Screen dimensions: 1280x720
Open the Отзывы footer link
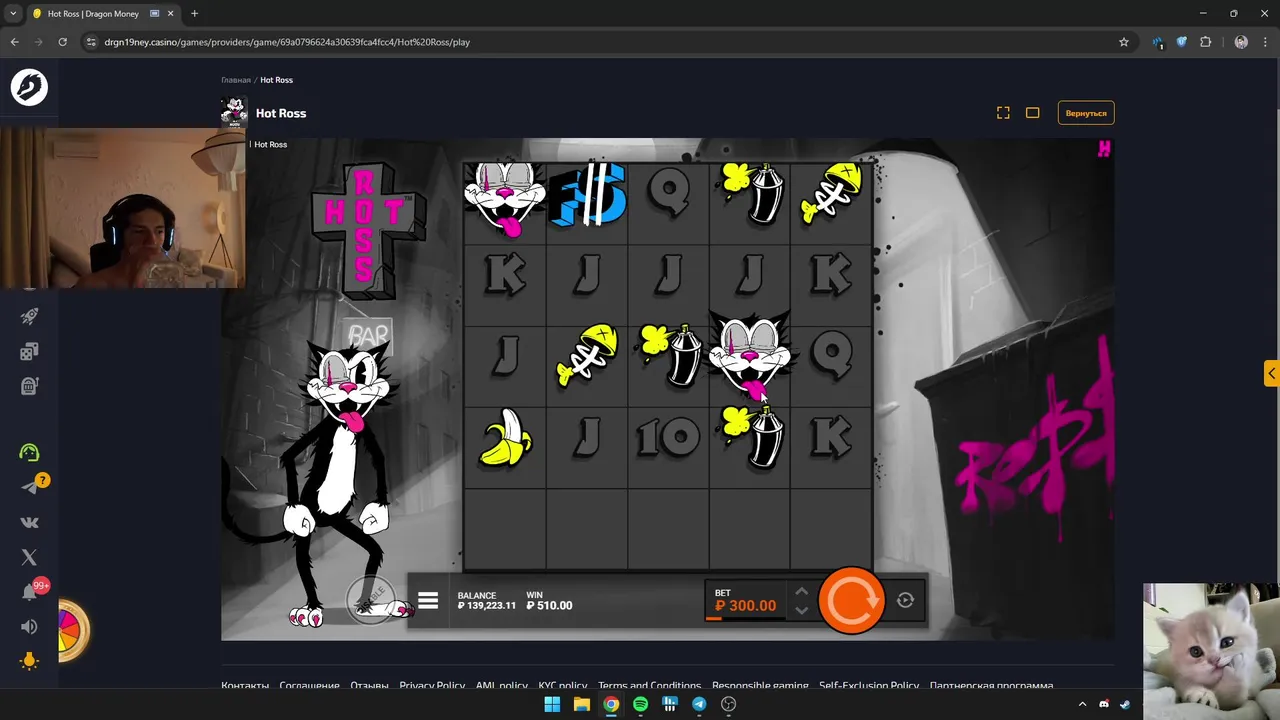pyautogui.click(x=369, y=686)
